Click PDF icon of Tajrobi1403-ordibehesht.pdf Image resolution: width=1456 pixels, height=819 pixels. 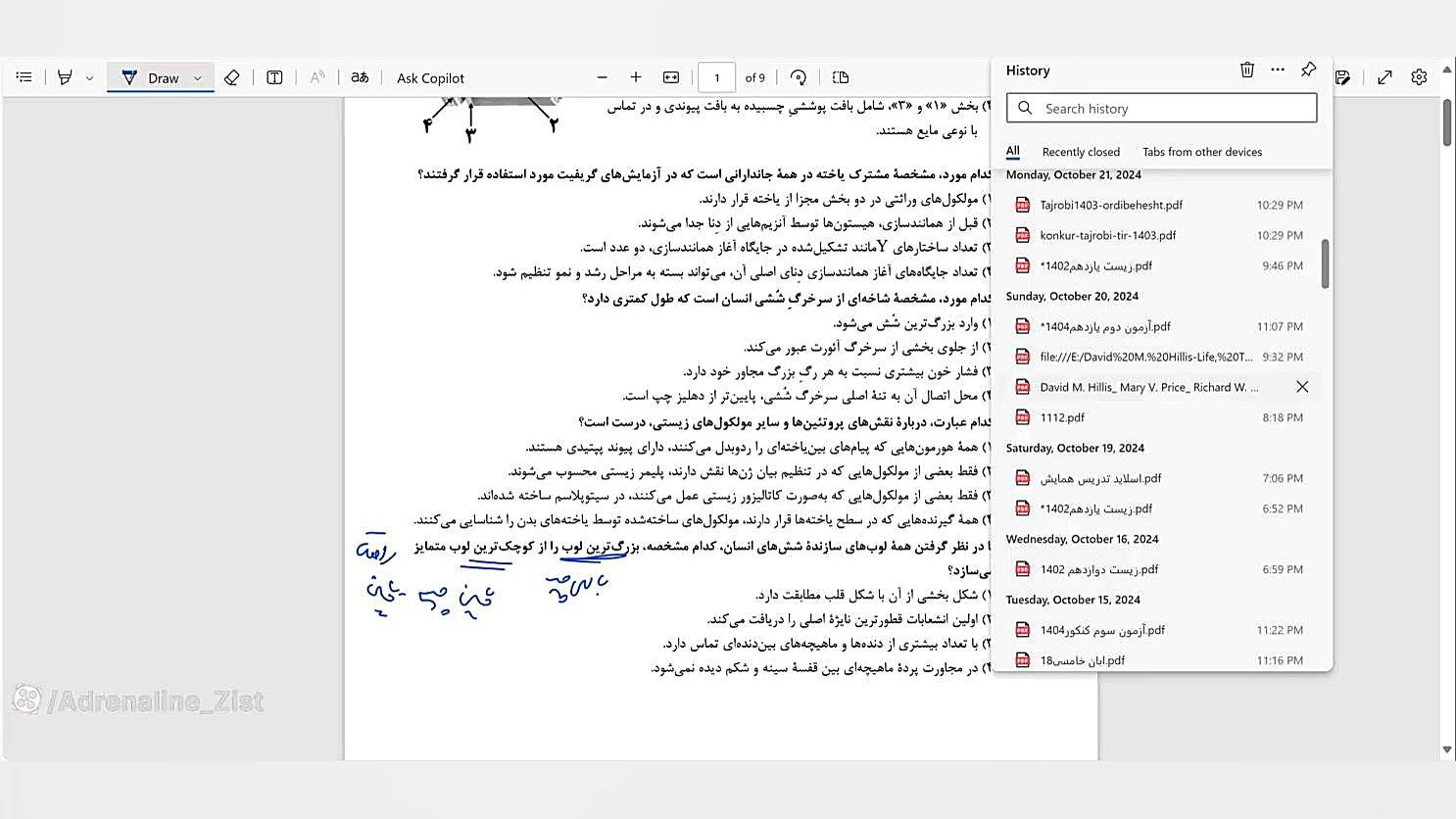pos(1023,205)
